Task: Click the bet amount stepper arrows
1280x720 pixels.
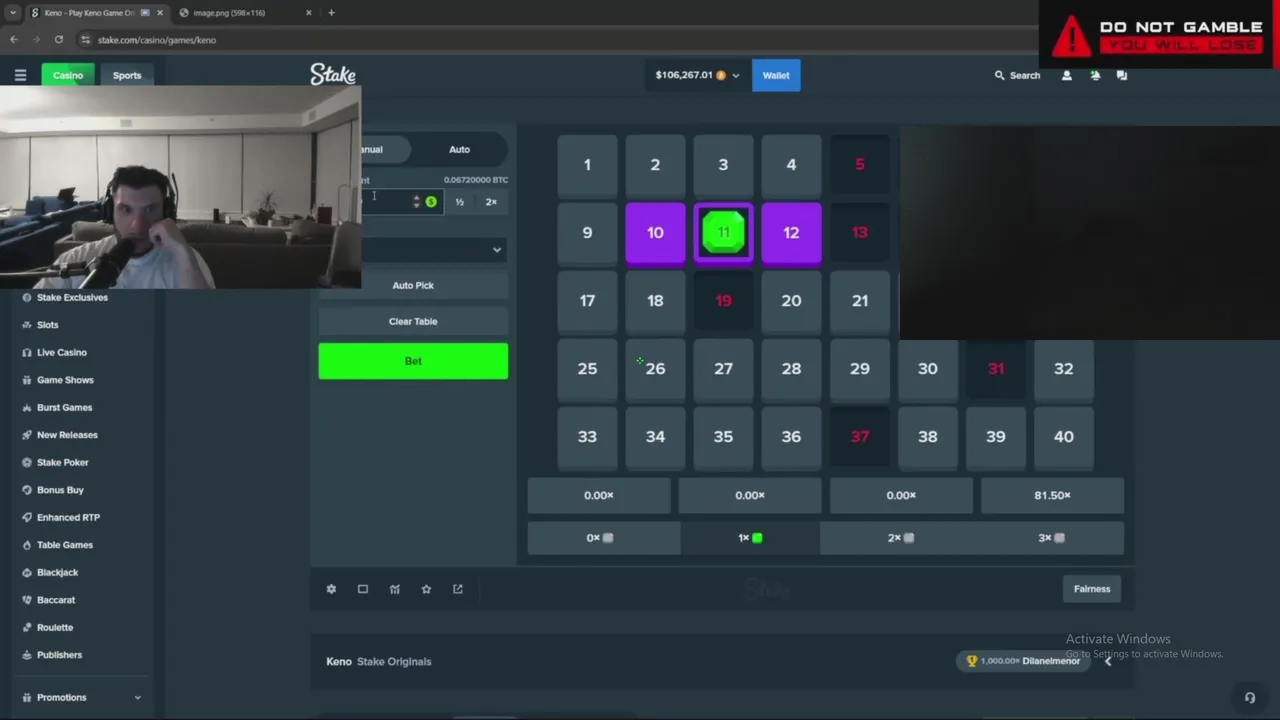Action: 416,202
